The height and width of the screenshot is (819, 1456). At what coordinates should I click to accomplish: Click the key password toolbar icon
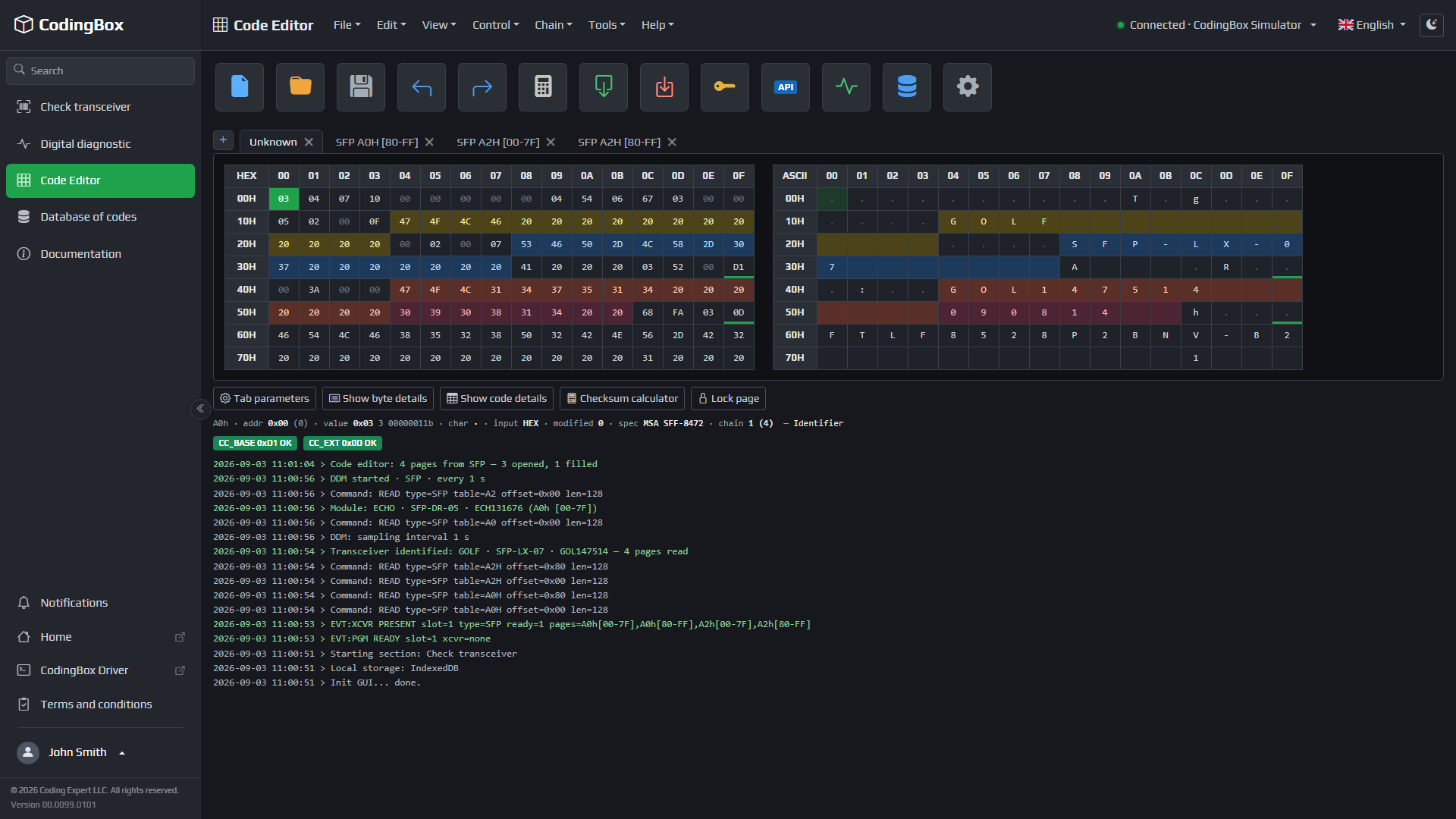pyautogui.click(x=725, y=87)
